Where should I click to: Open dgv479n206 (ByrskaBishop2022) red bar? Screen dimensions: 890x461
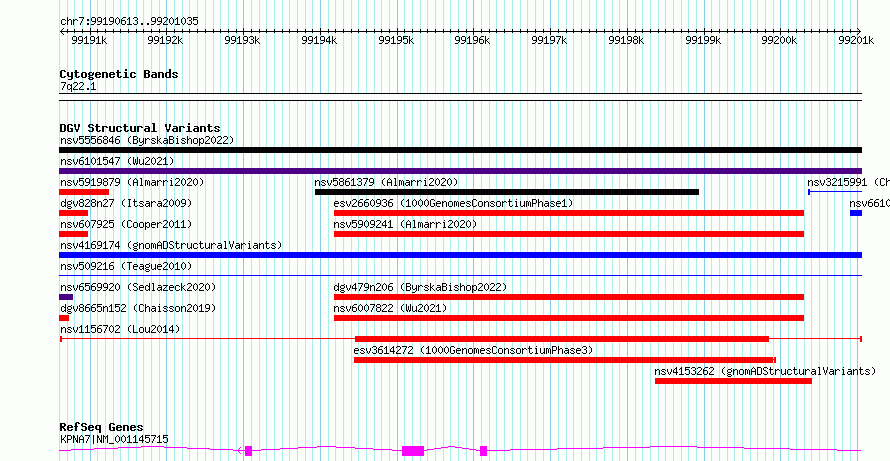click(x=569, y=297)
